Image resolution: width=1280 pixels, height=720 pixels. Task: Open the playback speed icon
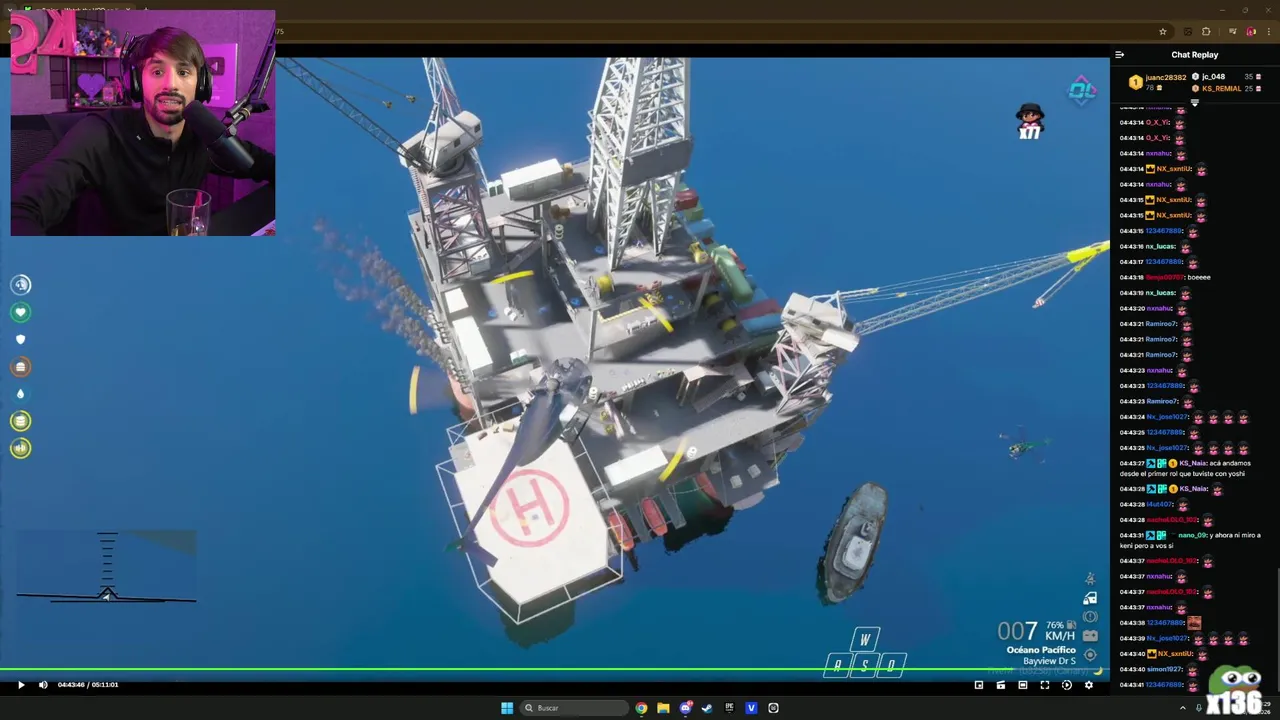point(1067,685)
